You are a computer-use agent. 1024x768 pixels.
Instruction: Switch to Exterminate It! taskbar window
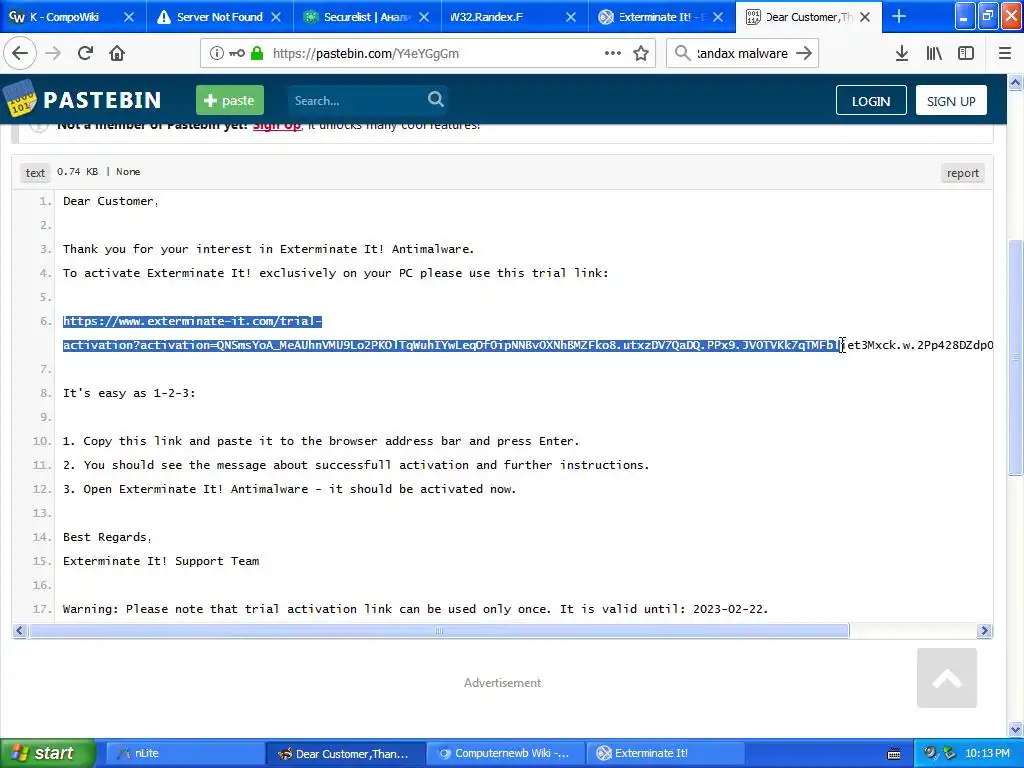(665, 753)
